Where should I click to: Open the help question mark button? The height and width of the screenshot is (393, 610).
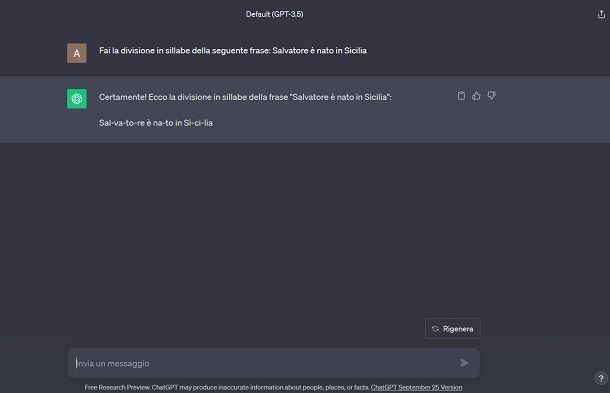(x=601, y=378)
